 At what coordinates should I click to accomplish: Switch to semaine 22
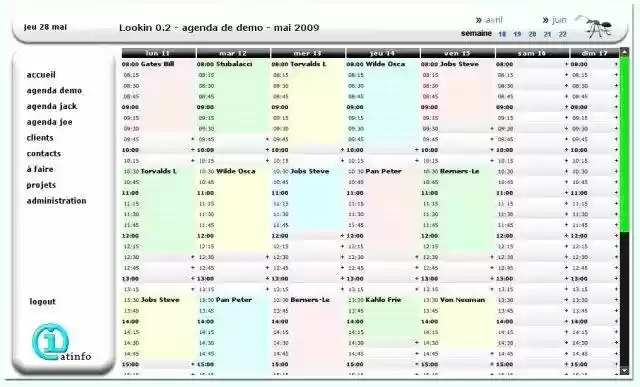click(x=562, y=34)
